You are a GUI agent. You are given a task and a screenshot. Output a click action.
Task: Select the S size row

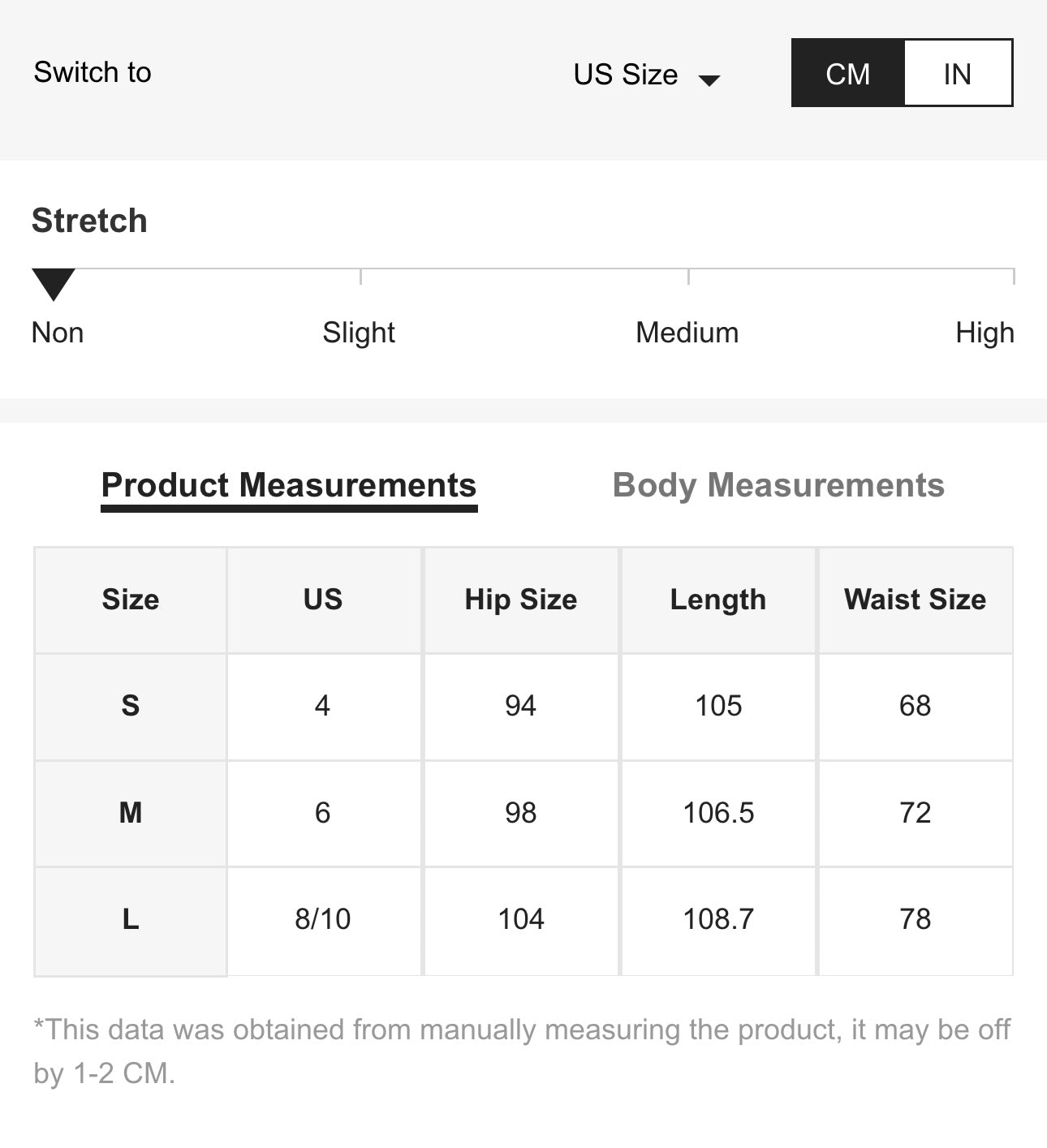pyautogui.click(x=131, y=706)
